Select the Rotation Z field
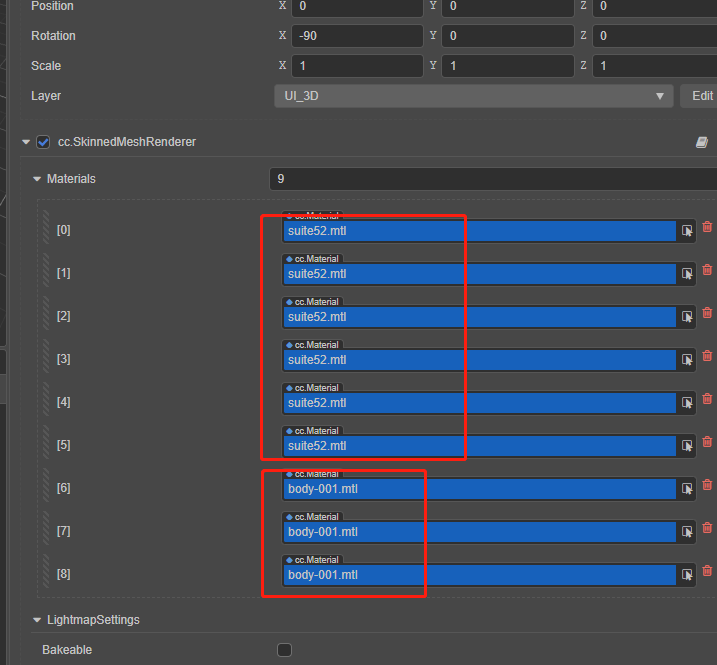717x665 pixels. pyautogui.click(x=655, y=36)
